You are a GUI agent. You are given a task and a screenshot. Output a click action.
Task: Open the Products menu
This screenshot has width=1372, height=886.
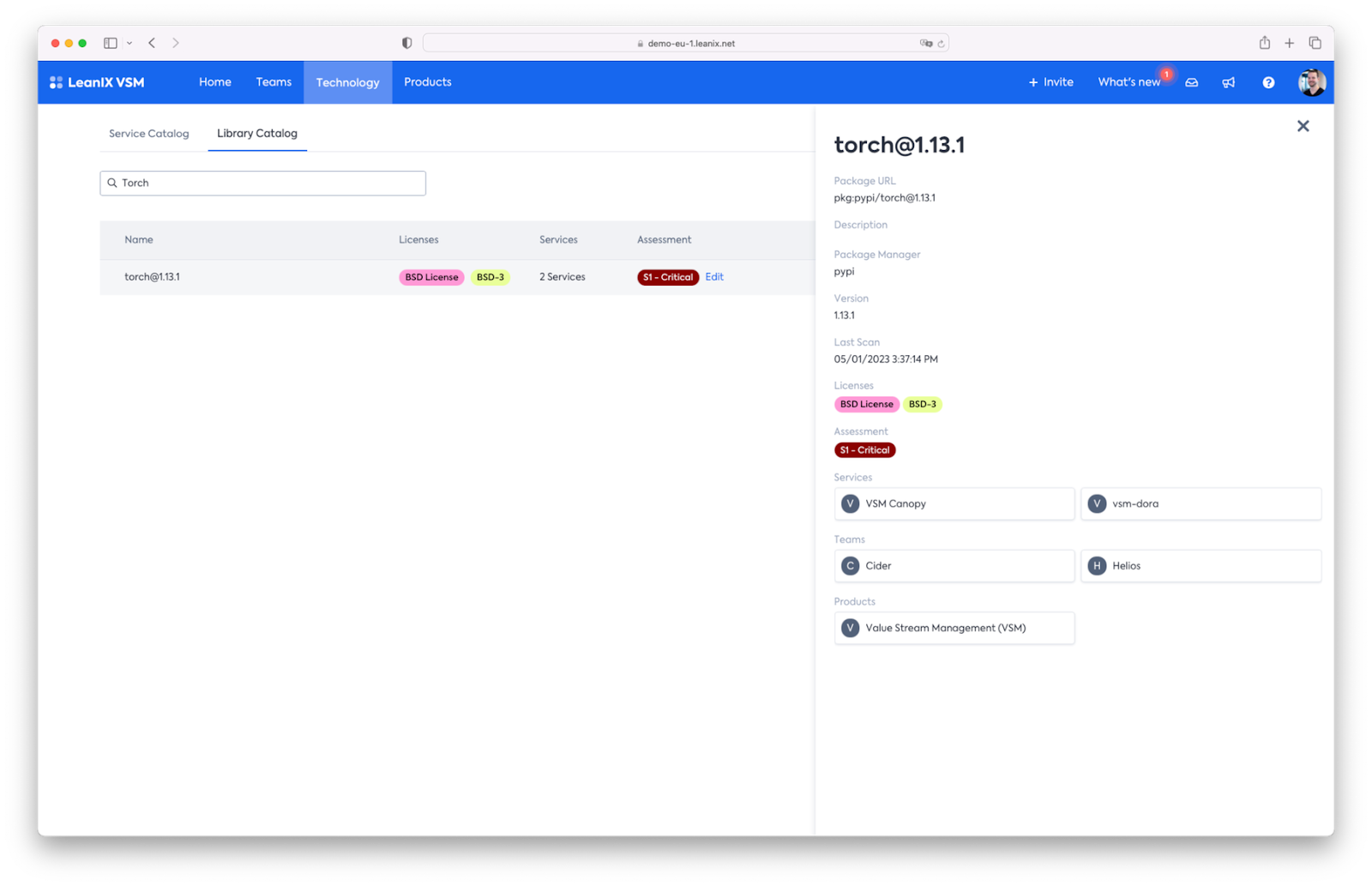tap(428, 82)
